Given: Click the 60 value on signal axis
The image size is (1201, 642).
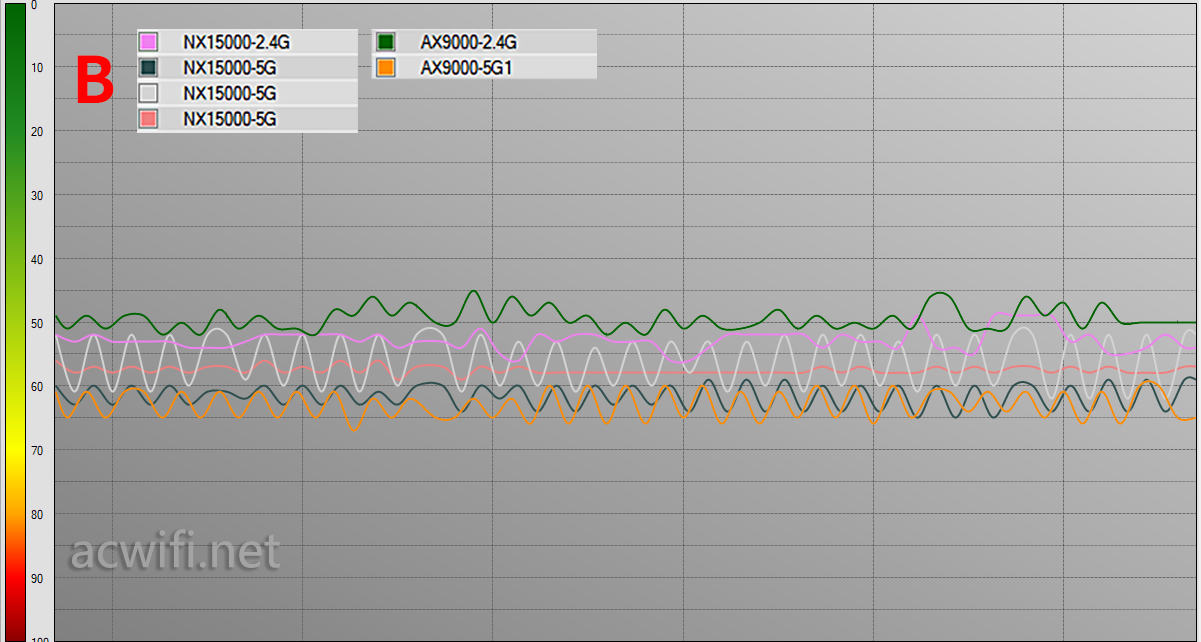Looking at the screenshot, I should pyautogui.click(x=37, y=387).
